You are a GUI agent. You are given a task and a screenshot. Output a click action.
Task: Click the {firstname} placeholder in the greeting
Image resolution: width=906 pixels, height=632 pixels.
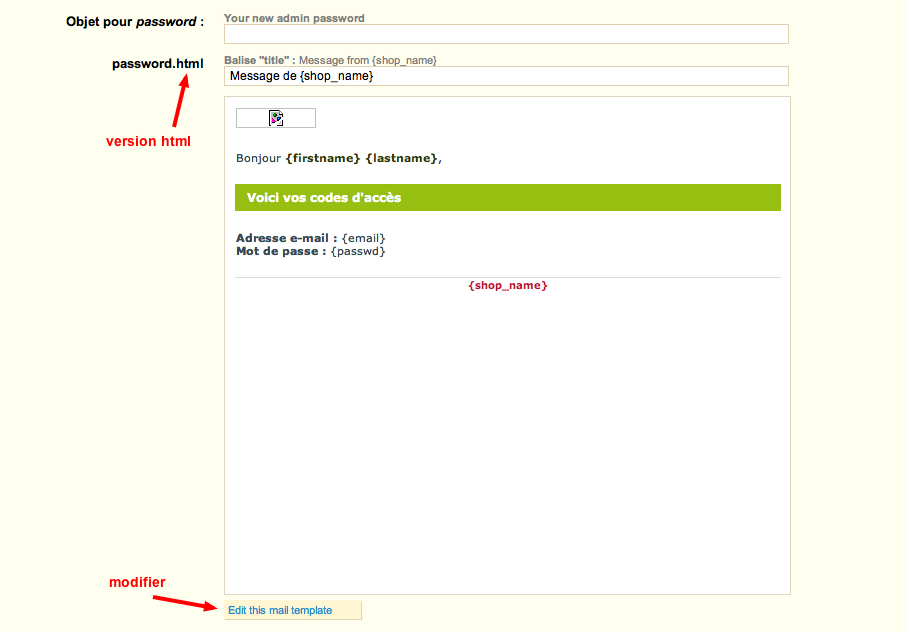(322, 158)
